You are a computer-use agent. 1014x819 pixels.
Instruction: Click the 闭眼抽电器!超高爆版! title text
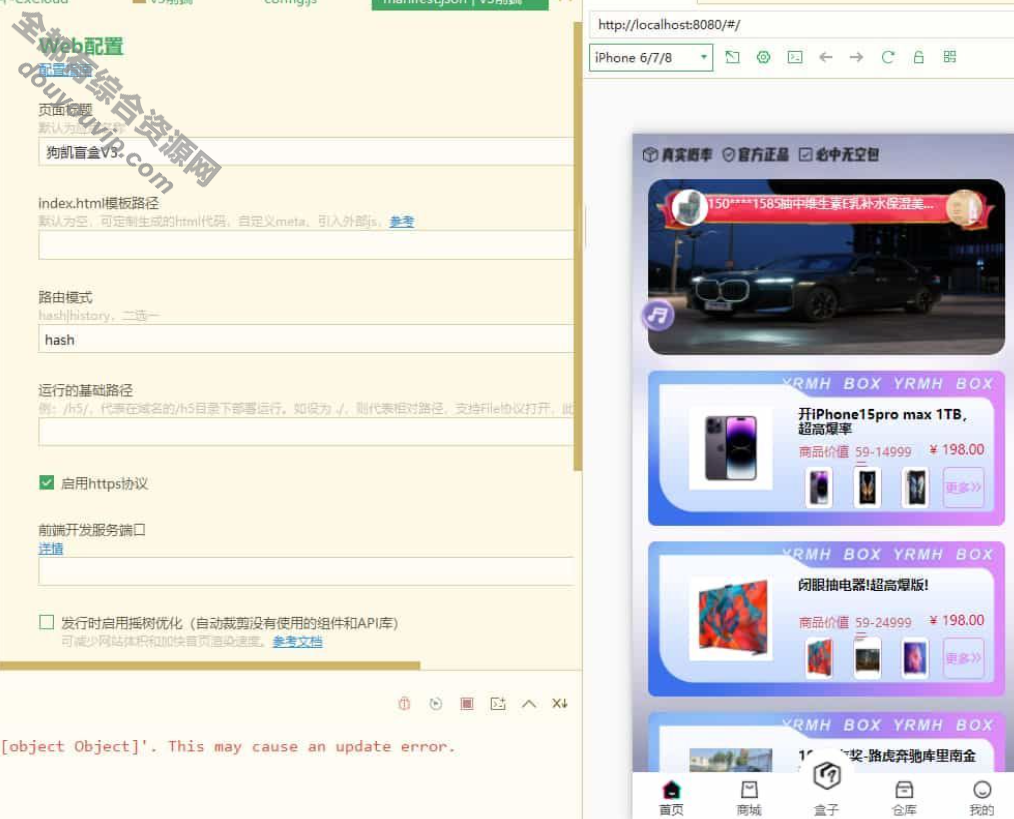[863, 585]
